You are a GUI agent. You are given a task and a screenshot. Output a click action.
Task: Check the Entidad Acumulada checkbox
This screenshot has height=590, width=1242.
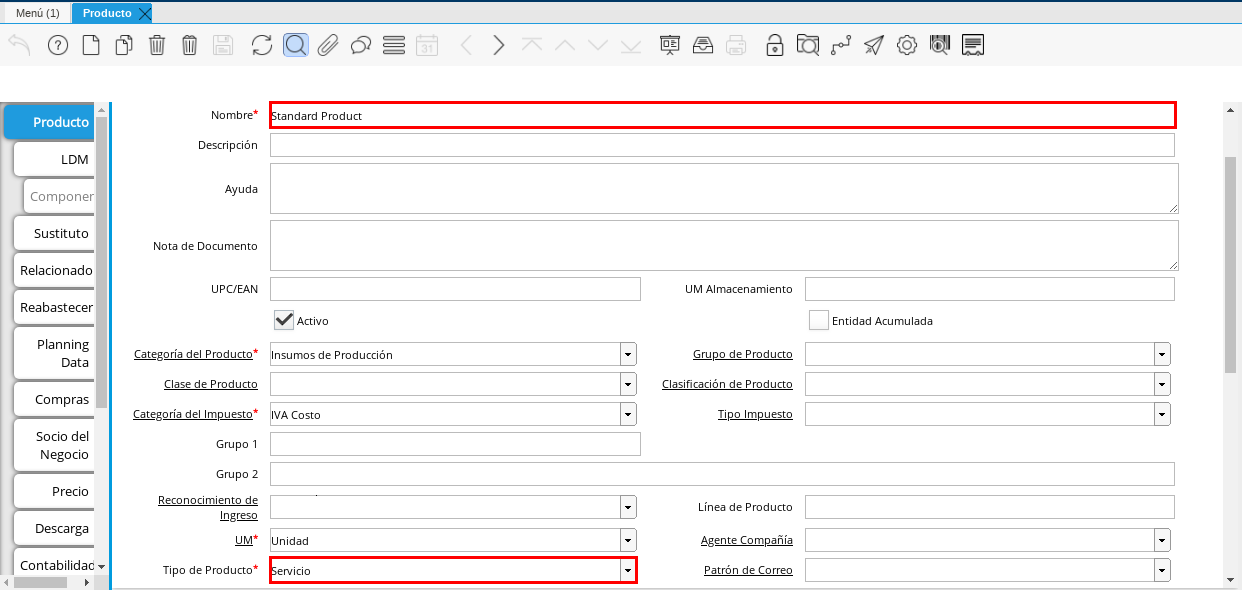tap(819, 320)
